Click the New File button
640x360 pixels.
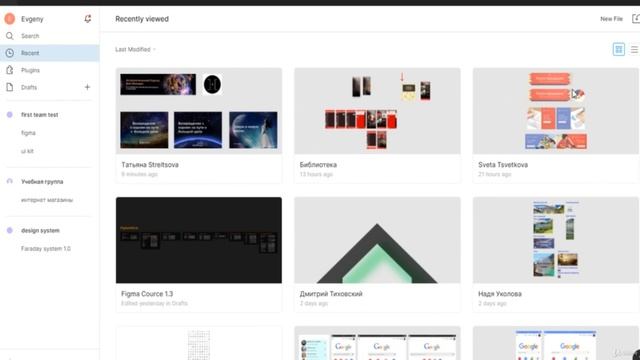tap(611, 19)
